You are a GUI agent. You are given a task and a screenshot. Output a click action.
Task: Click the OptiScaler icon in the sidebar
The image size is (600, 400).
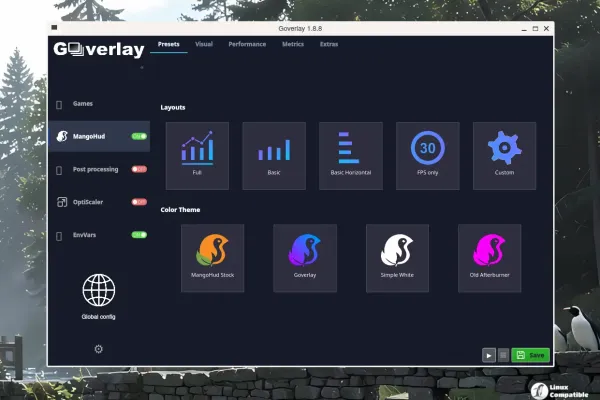pos(62,202)
